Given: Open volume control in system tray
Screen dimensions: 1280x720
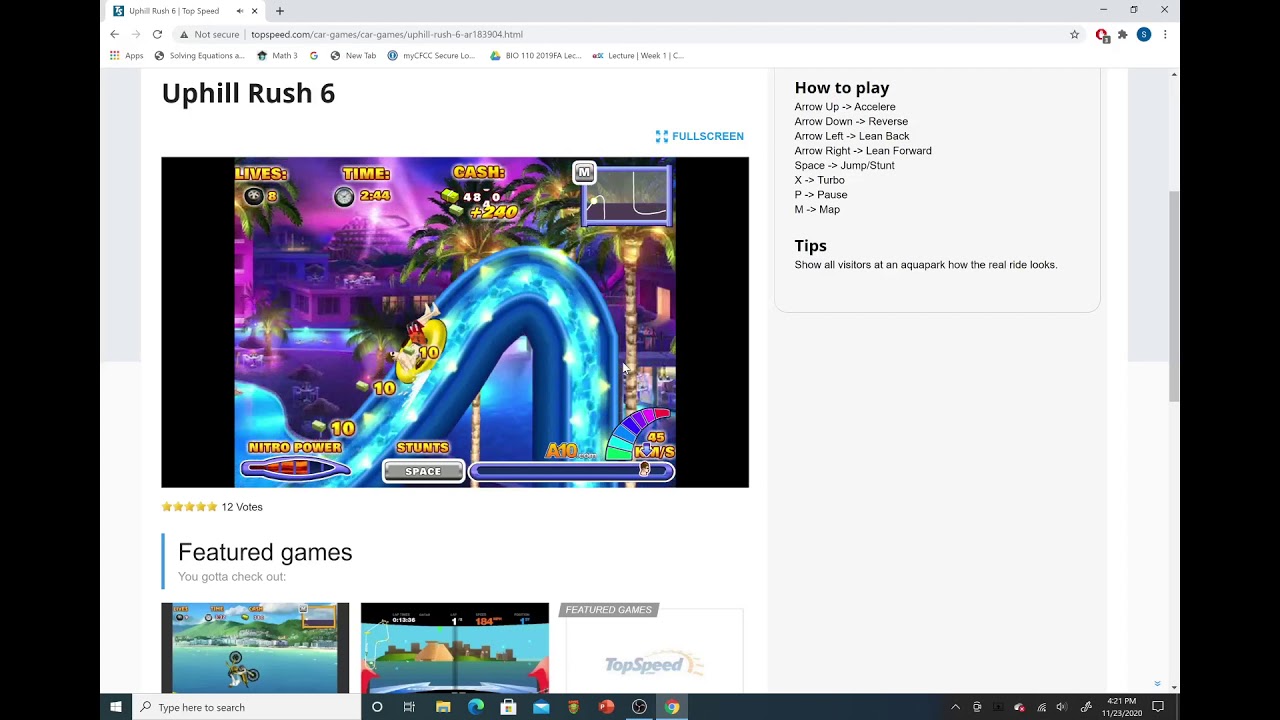Looking at the screenshot, I should [1062, 707].
